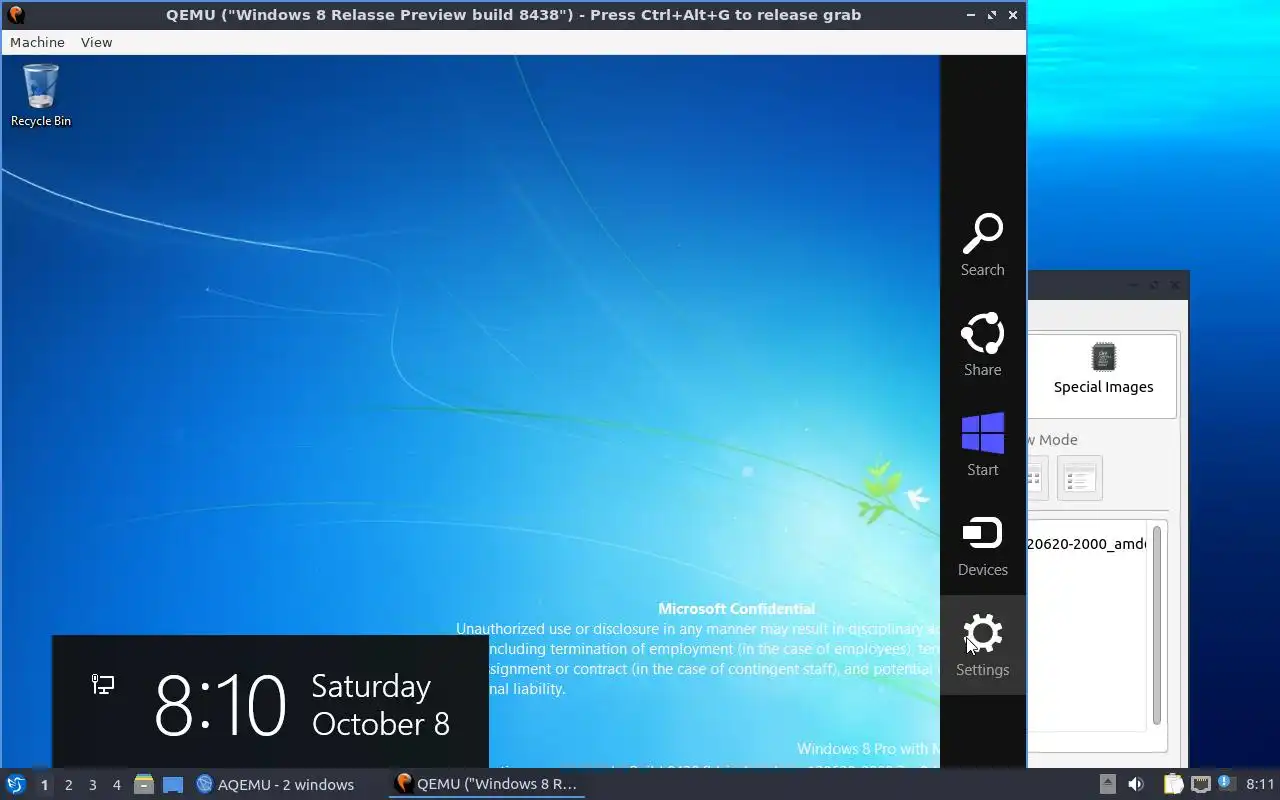This screenshot has height=800, width=1280.
Task: Activate AQEMU - 2 windows taskbar entry
Action: click(x=275, y=785)
